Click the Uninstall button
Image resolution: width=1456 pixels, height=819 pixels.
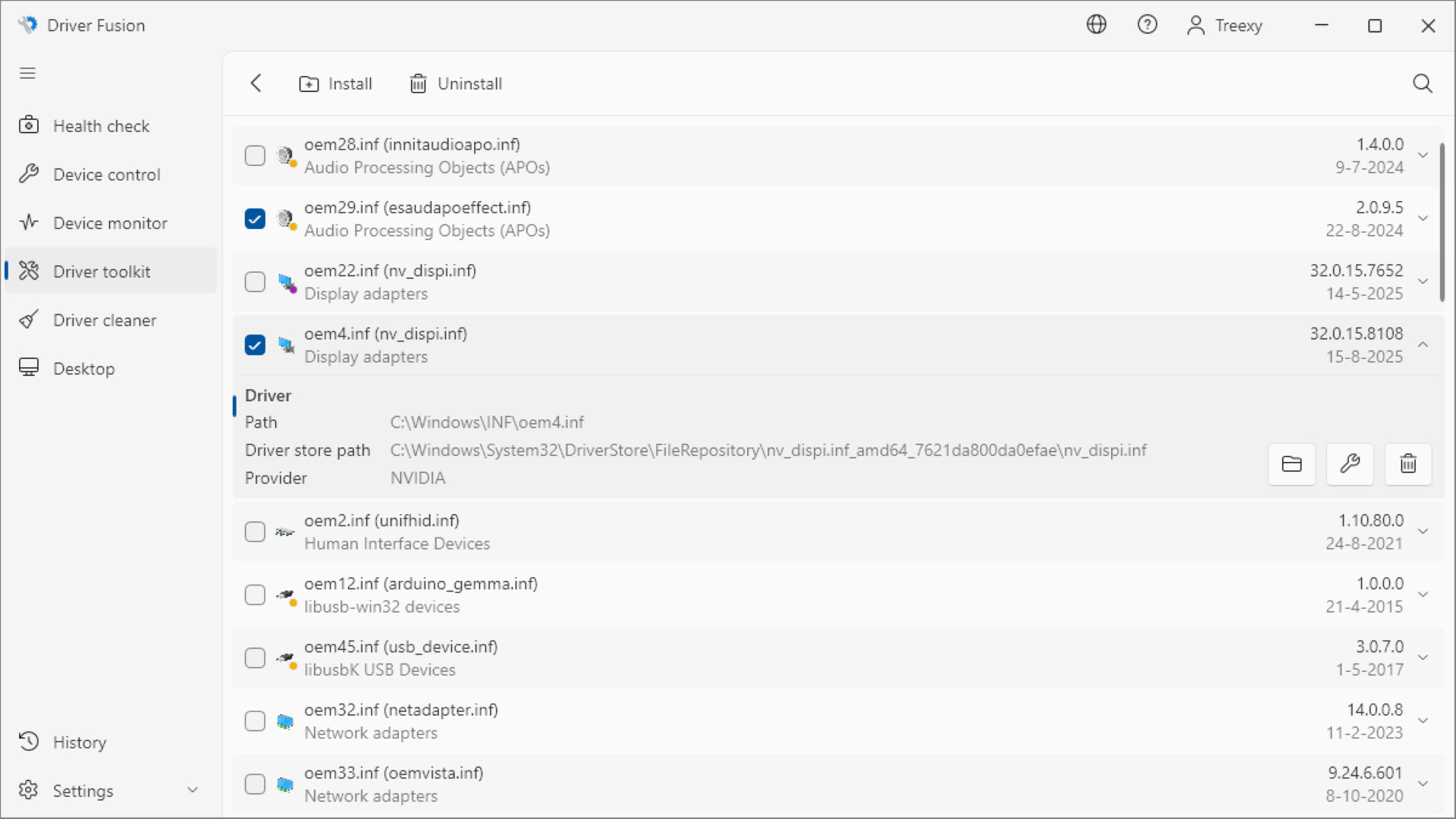pyautogui.click(x=455, y=83)
